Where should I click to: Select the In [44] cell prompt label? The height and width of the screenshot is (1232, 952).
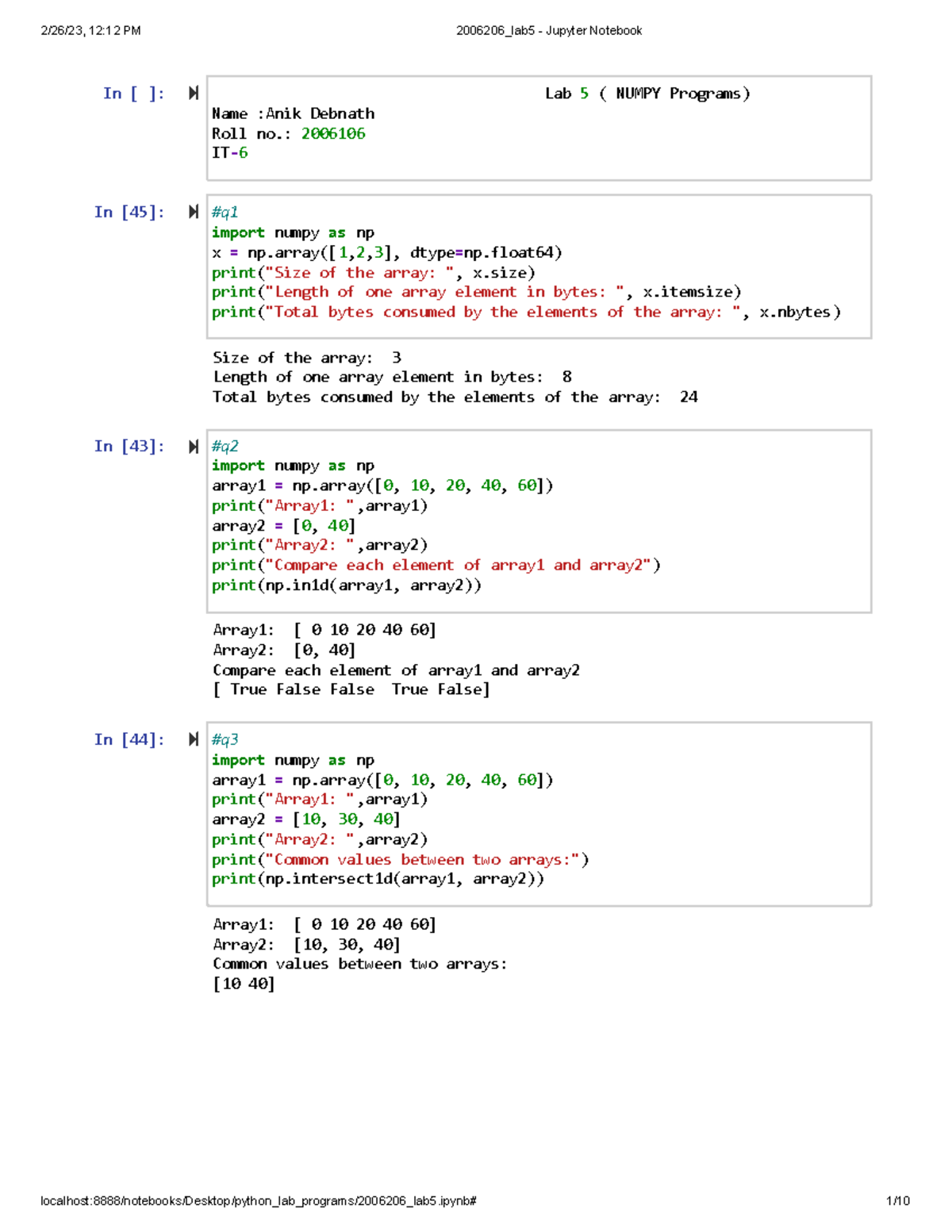tap(129, 739)
